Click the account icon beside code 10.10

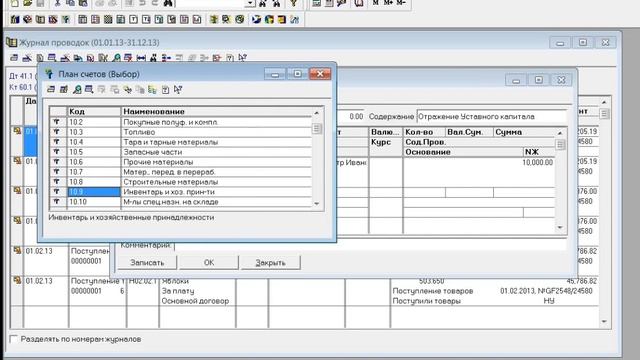(x=57, y=202)
